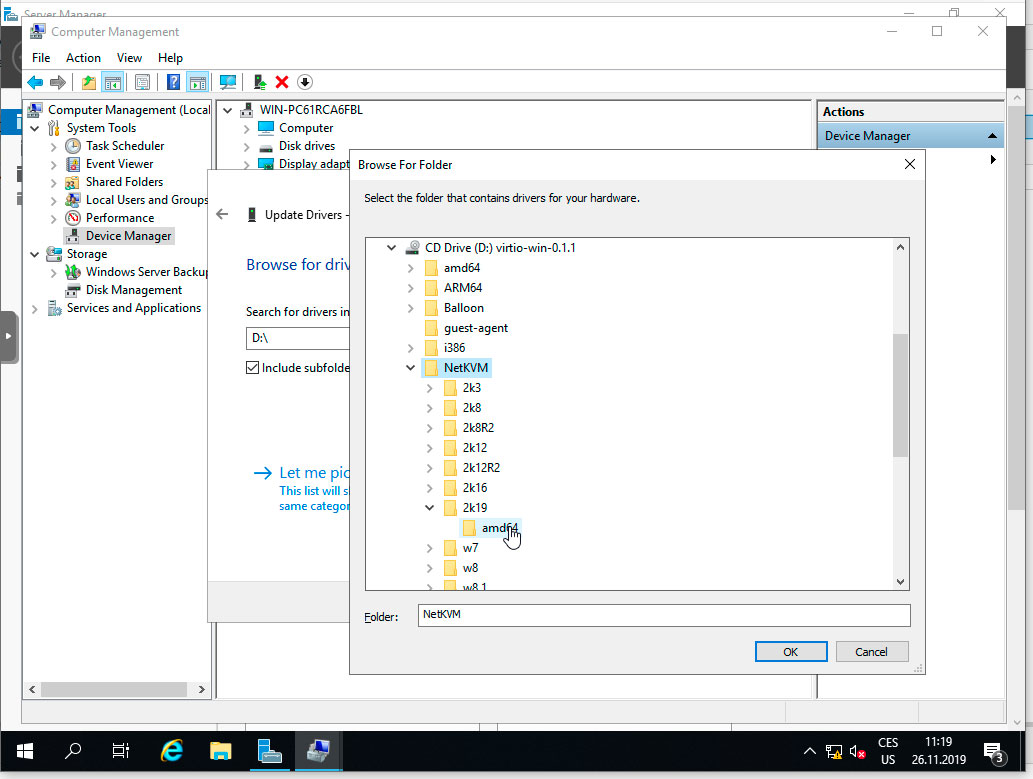This screenshot has width=1033, height=779.
Task: Mute icon in system tray
Action: (855, 751)
